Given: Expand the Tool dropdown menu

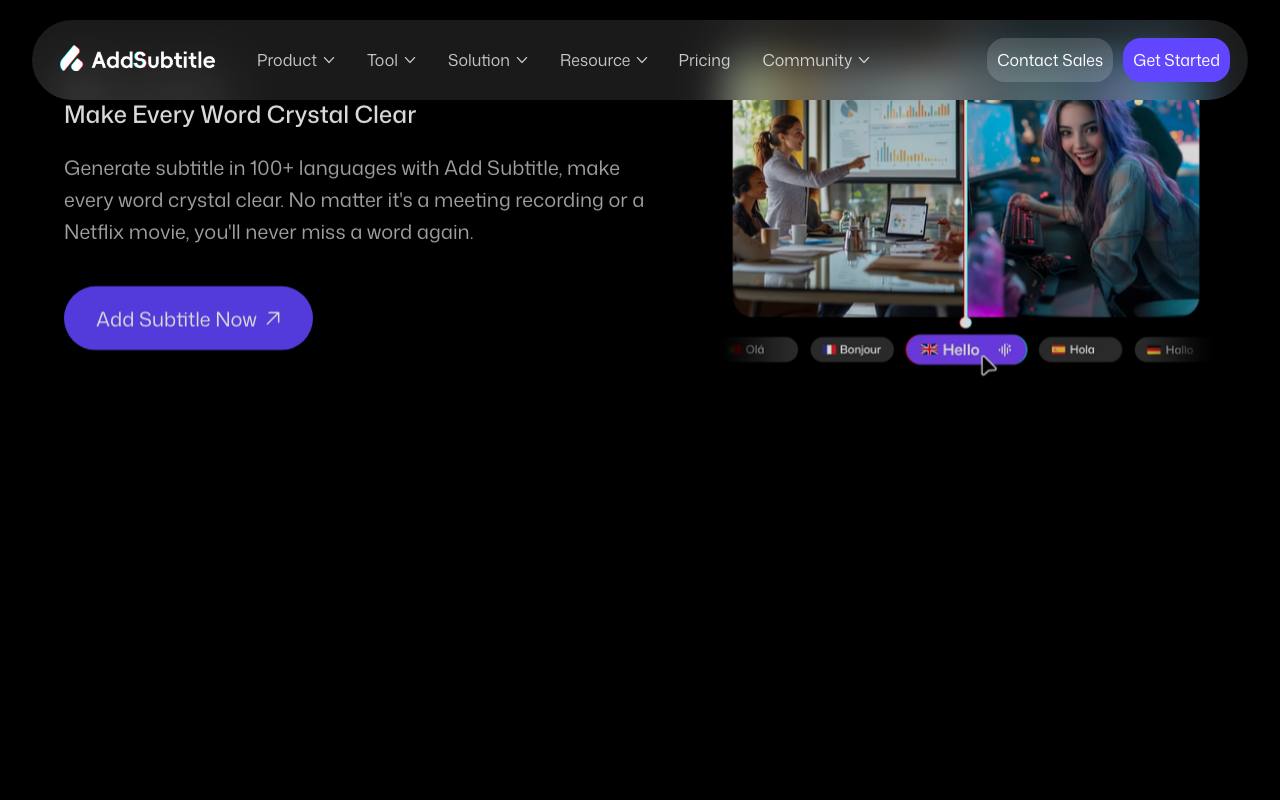Looking at the screenshot, I should [x=391, y=60].
